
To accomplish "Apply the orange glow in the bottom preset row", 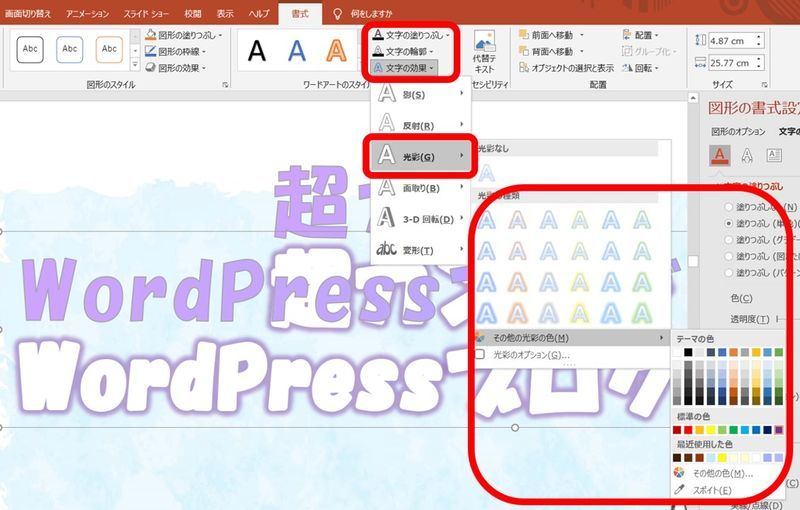I will click(517, 313).
